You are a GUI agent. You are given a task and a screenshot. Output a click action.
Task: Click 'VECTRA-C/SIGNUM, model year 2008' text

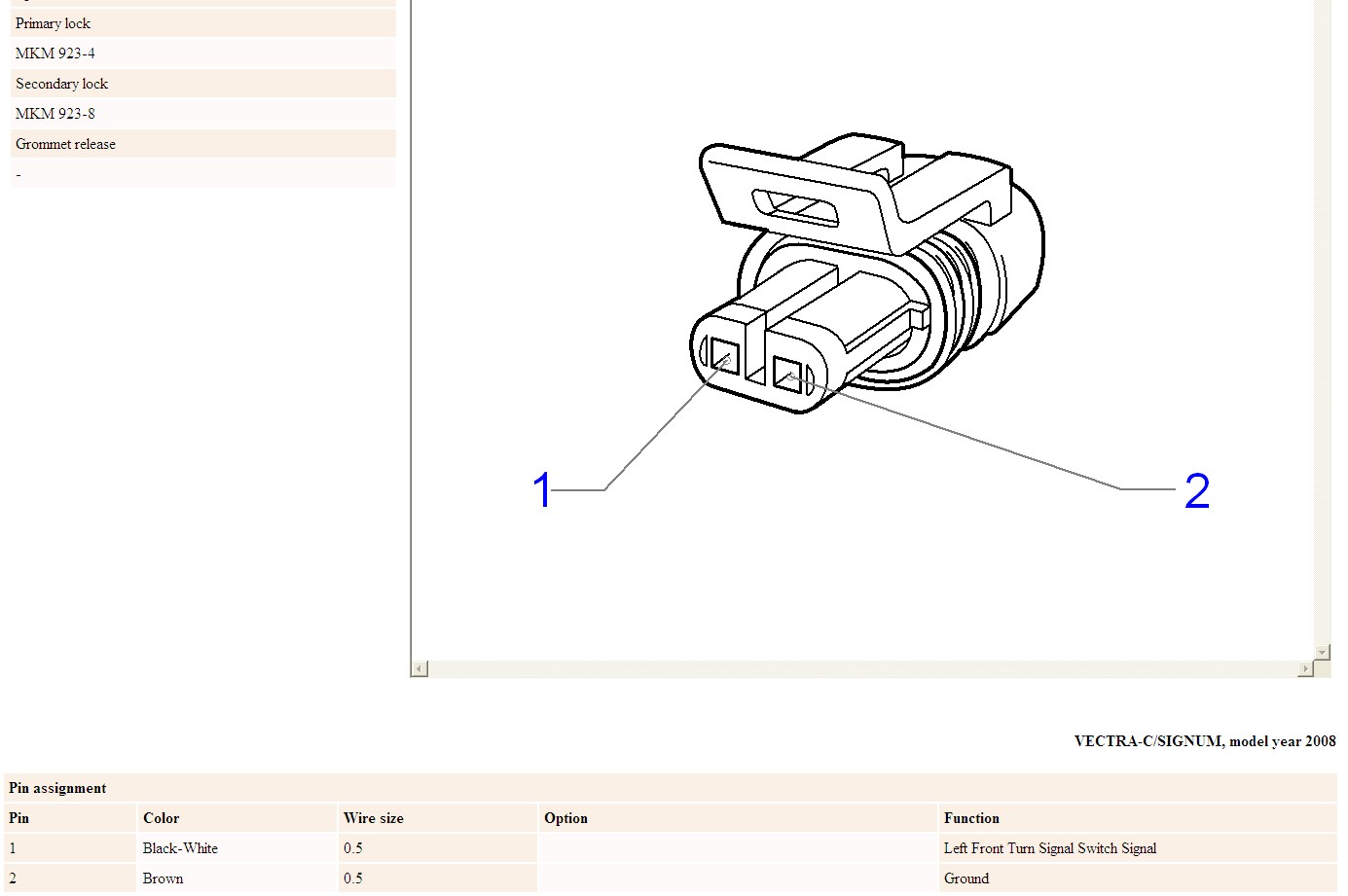(x=1205, y=741)
